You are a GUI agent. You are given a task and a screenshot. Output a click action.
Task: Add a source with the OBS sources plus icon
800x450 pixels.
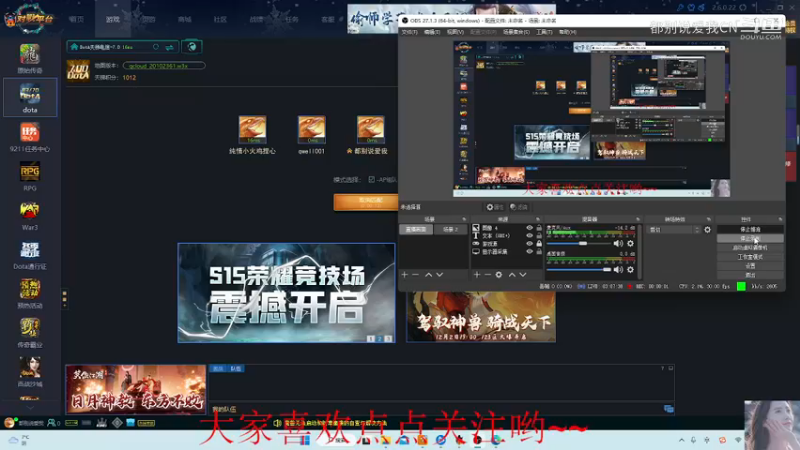477,274
